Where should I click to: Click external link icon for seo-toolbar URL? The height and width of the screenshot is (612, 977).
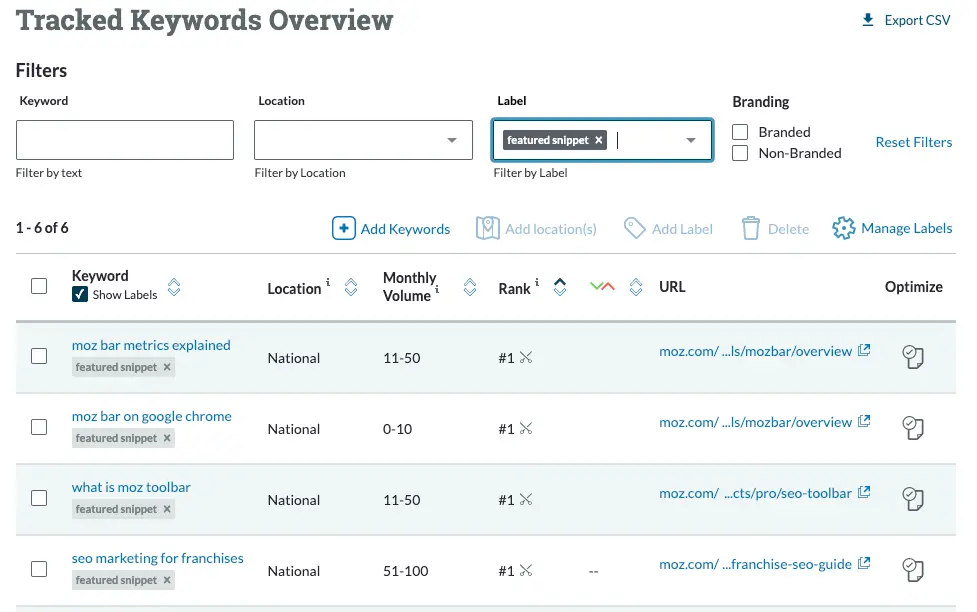tap(864, 493)
